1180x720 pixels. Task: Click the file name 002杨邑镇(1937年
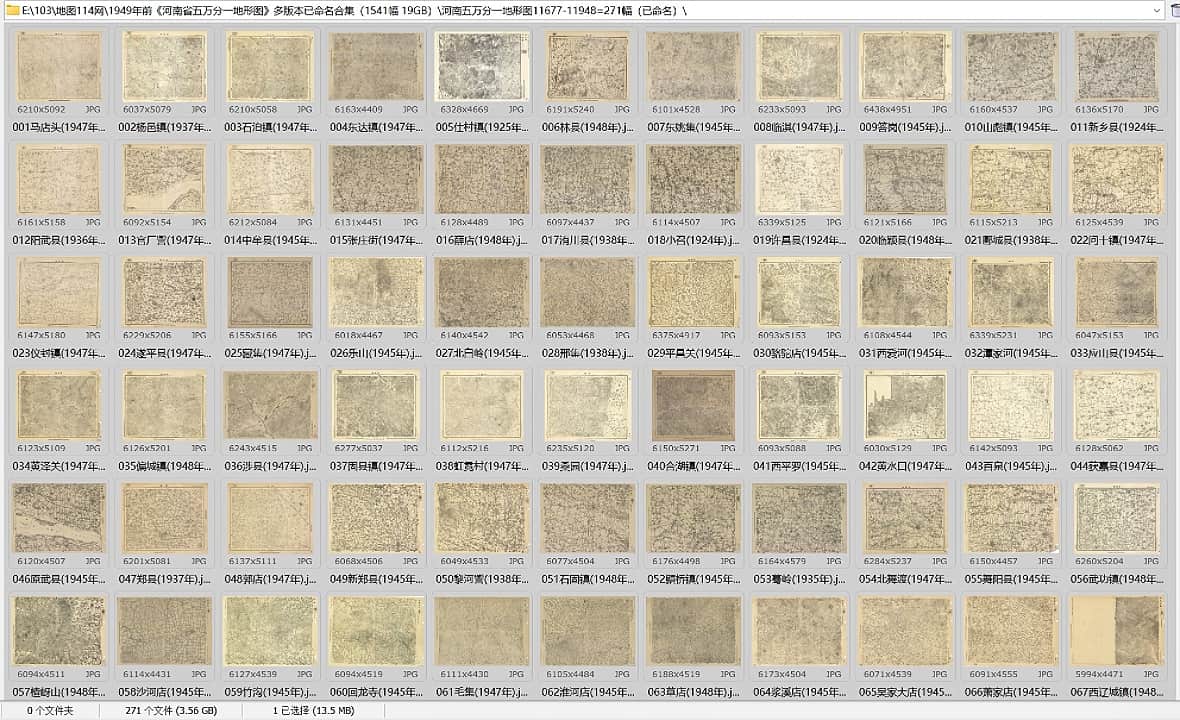165,128
